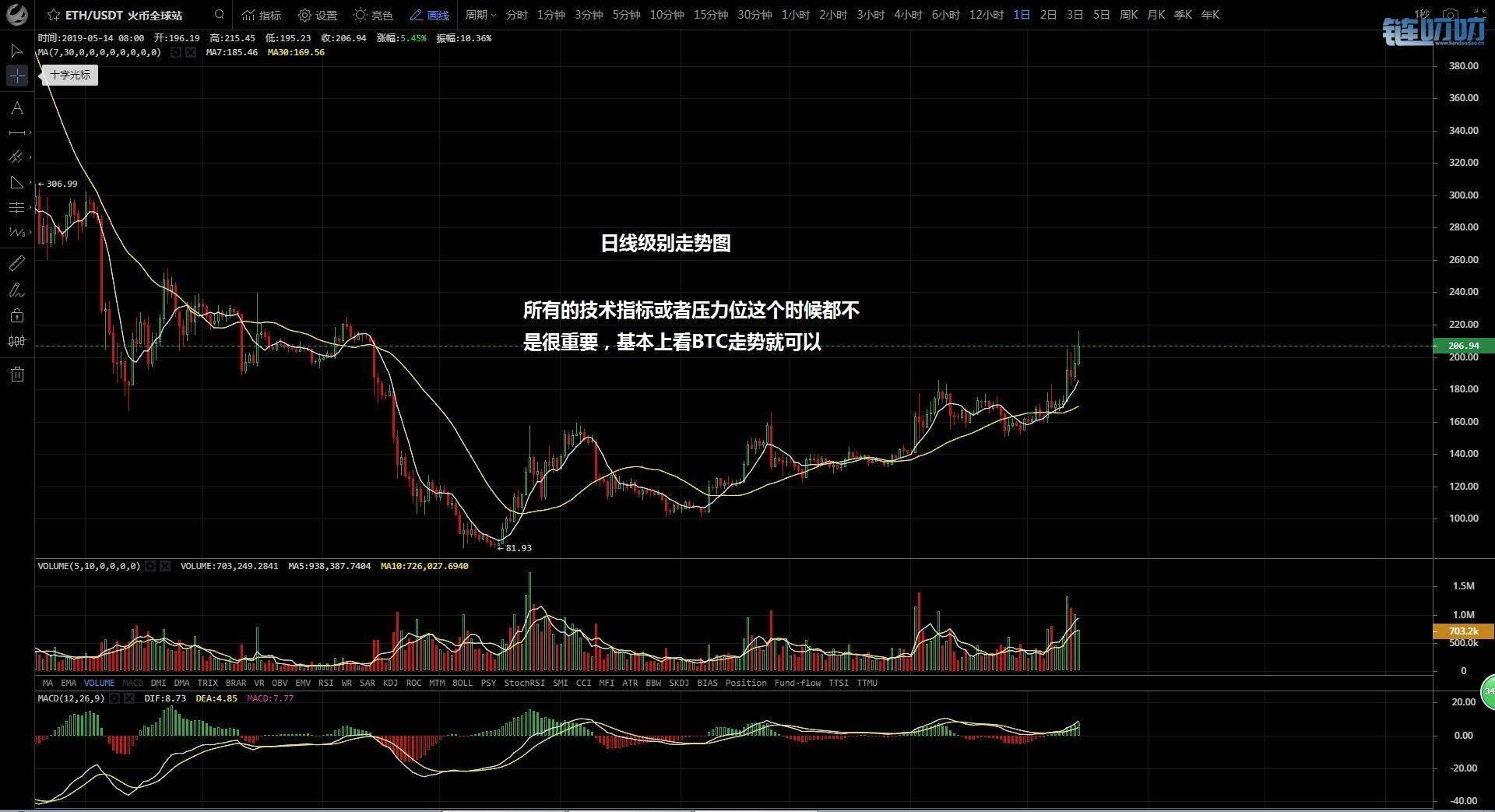Toggle the MACD indicator in indicator bar

[x=132, y=683]
